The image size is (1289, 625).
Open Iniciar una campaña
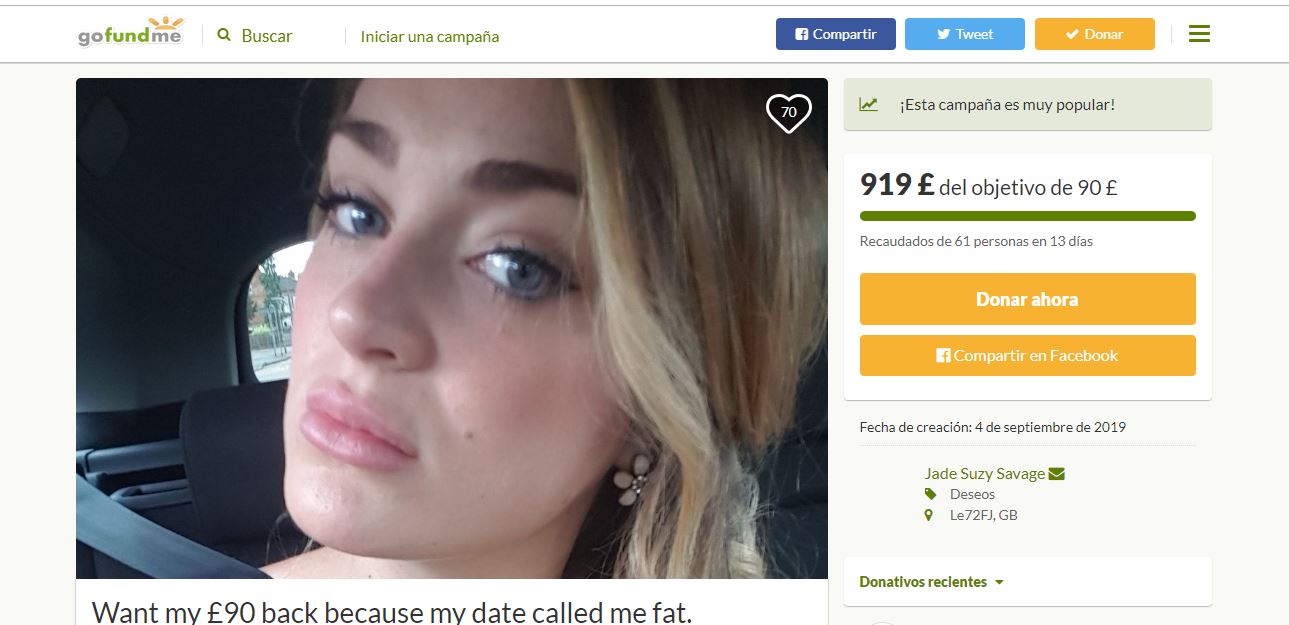click(x=430, y=36)
